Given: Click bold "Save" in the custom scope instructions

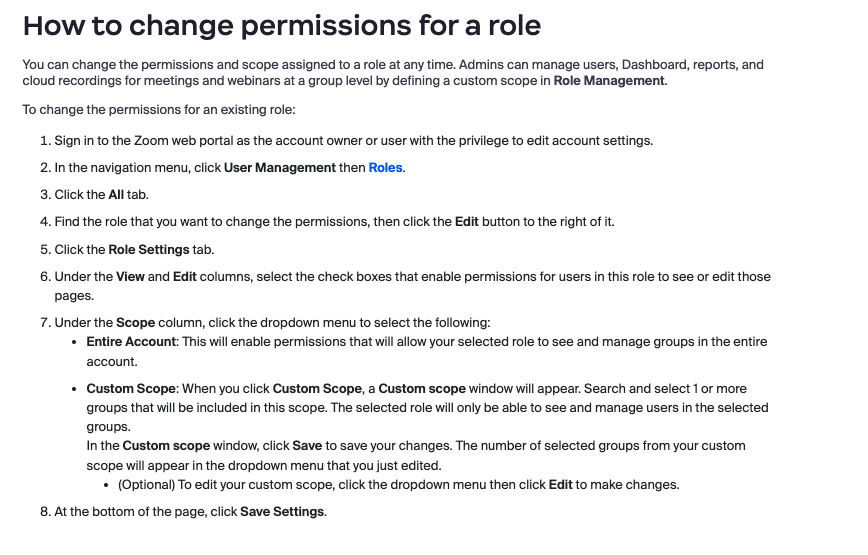Looking at the screenshot, I should 307,445.
